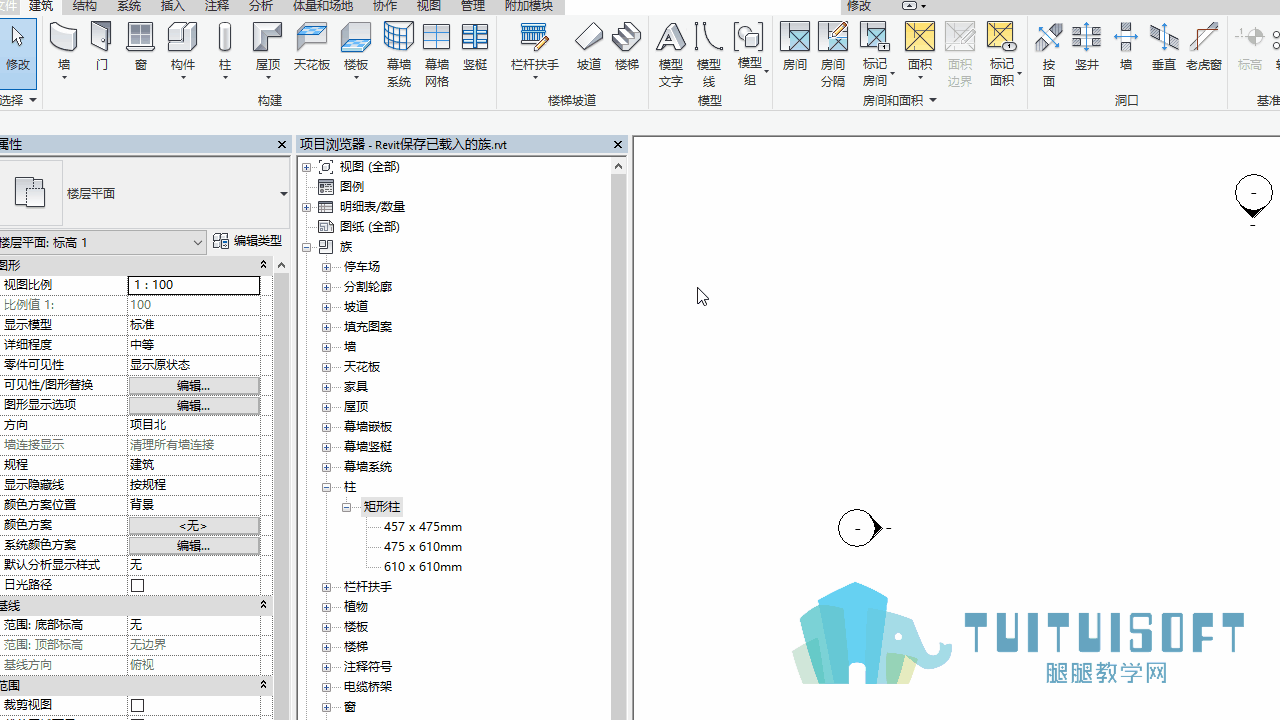The height and width of the screenshot is (720, 1280).
Task: Expand the 明细表/数量 tree node
Action: 307,207
